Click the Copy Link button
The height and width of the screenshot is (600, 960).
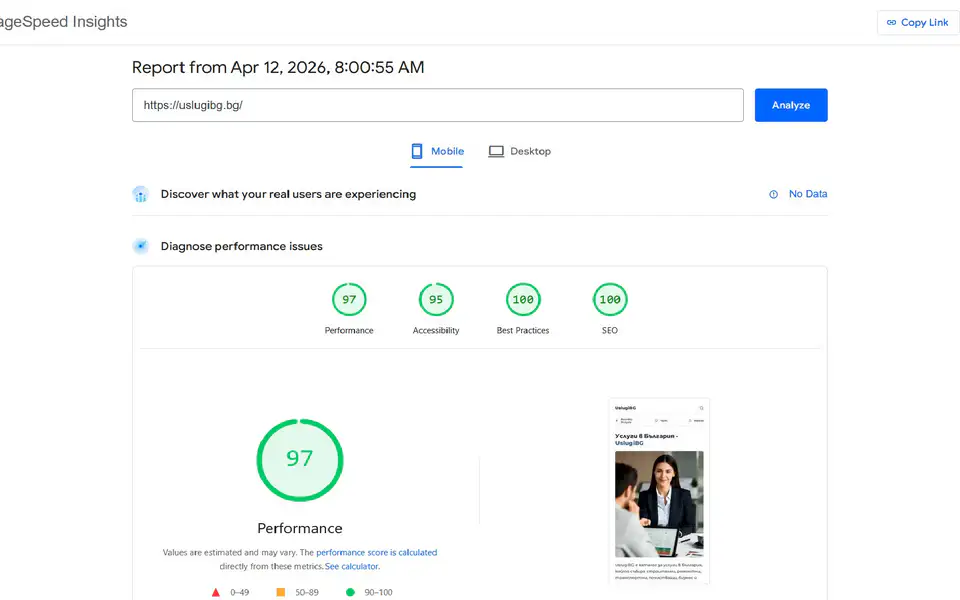pyautogui.click(x=917, y=22)
